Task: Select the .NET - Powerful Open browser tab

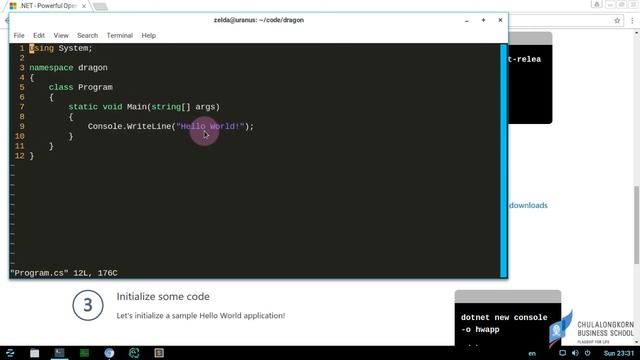Action: tap(47, 6)
